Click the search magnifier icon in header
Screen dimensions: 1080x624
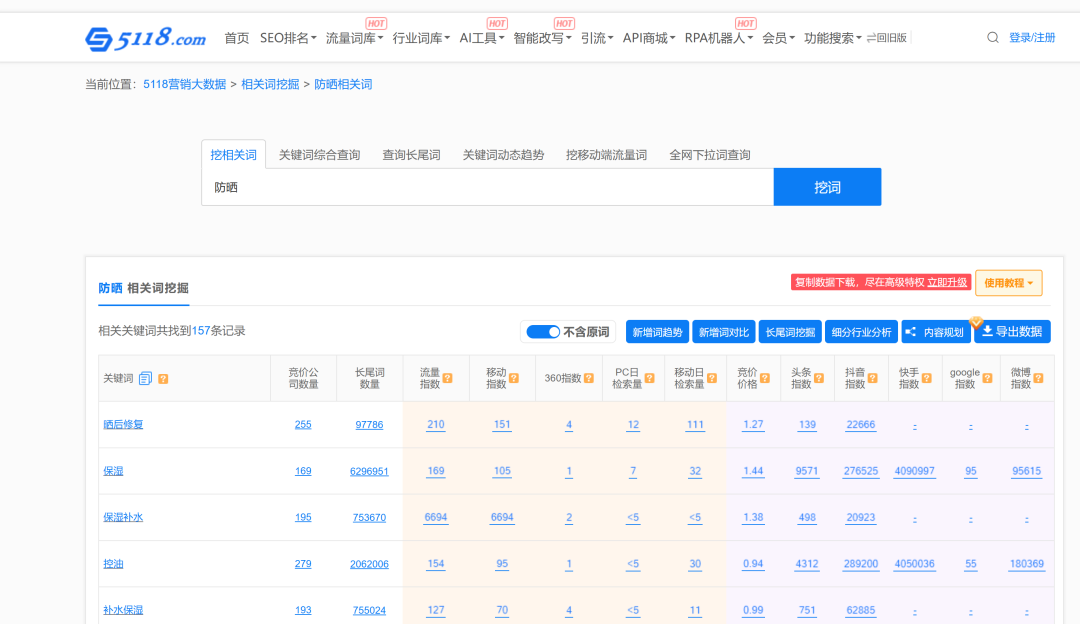(x=992, y=38)
